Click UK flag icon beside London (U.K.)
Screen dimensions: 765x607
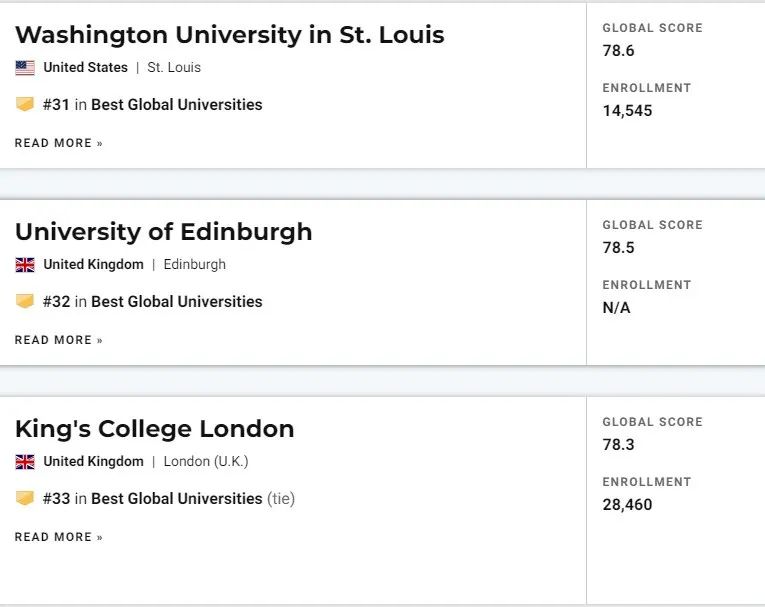(x=25, y=462)
